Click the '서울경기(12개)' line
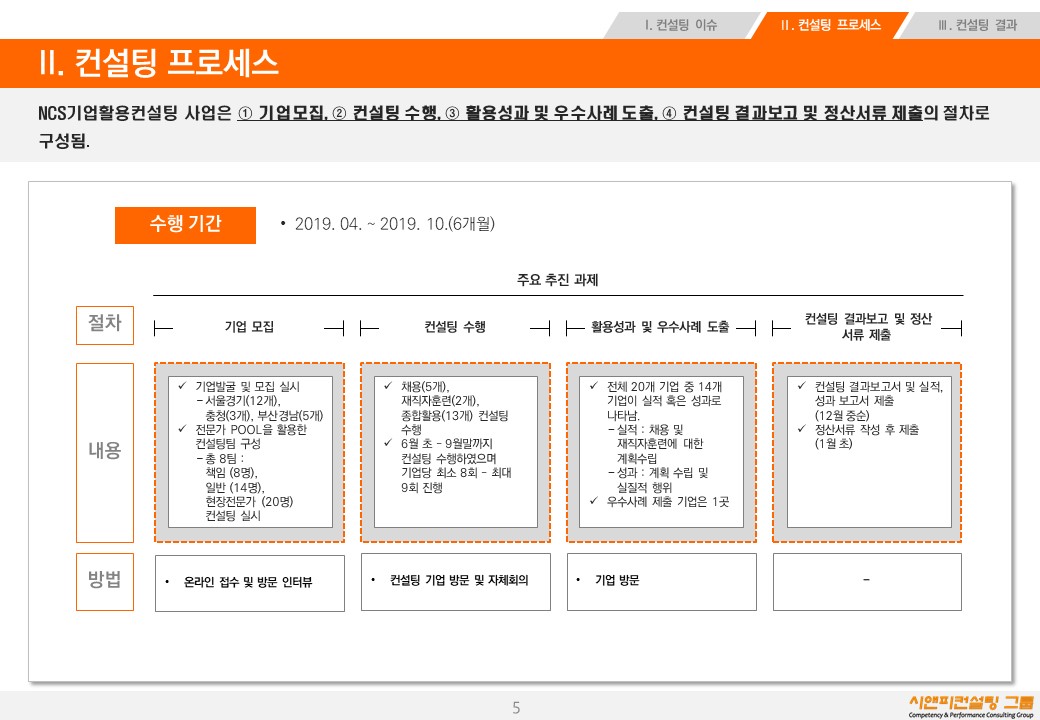The height and width of the screenshot is (720, 1040). point(243,400)
